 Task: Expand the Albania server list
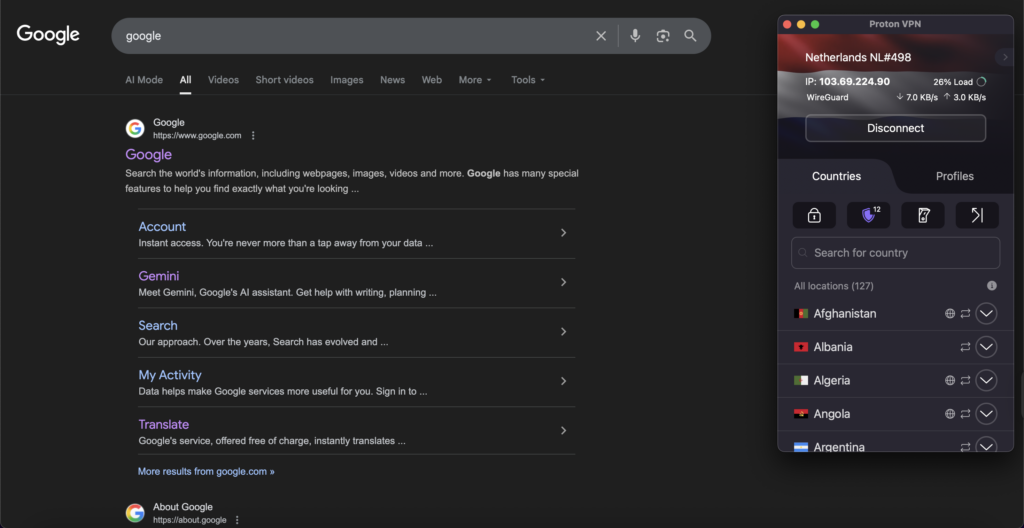(986, 347)
